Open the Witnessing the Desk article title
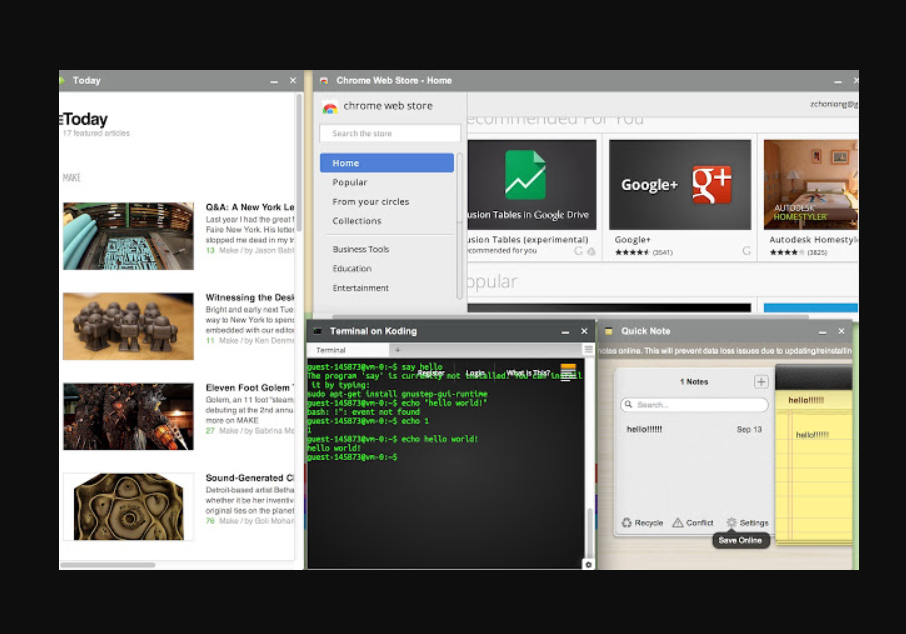 click(250, 298)
